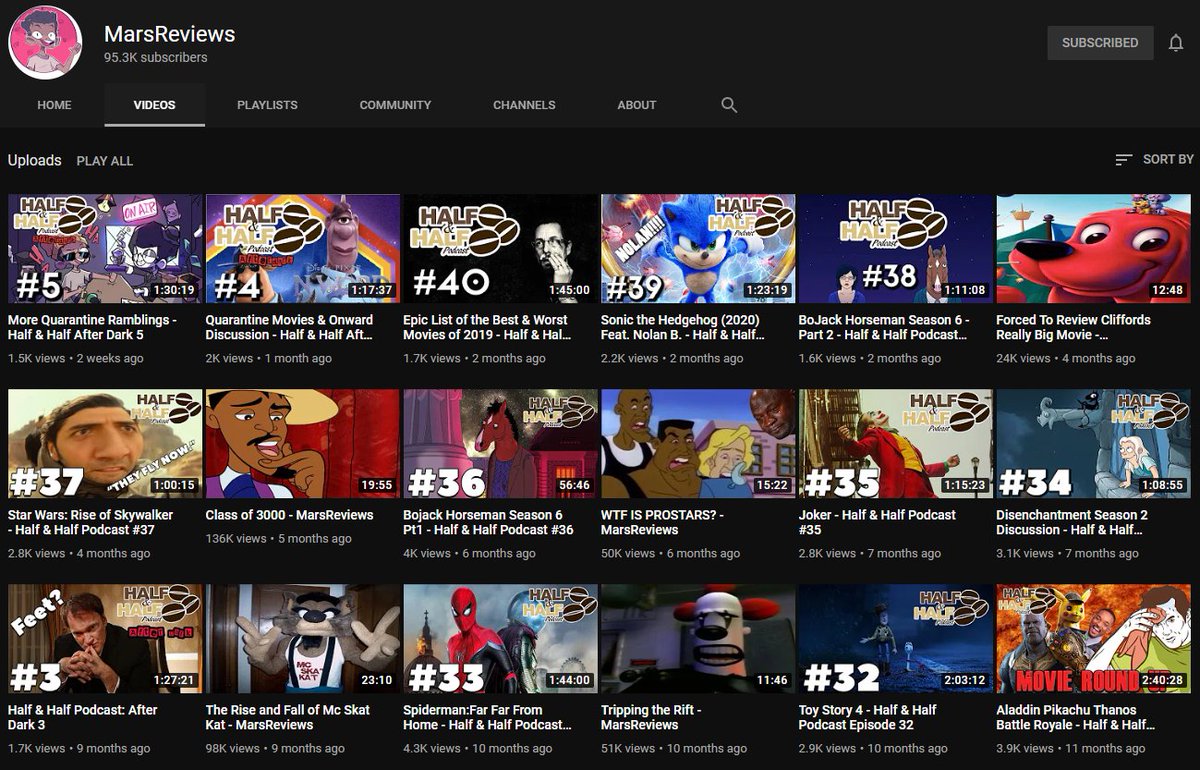Click title 'Forced To Review Cliffords Really Big Movie'
Screen dimensions: 1200x770
[1074, 327]
